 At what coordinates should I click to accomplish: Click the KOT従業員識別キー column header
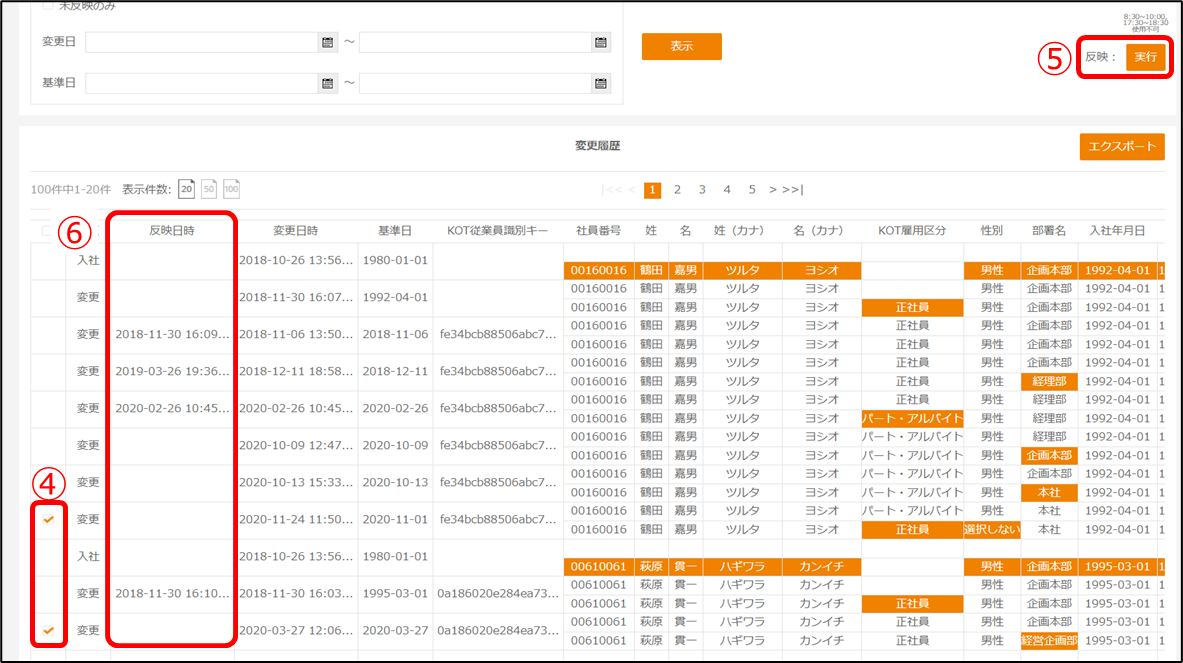[498, 231]
